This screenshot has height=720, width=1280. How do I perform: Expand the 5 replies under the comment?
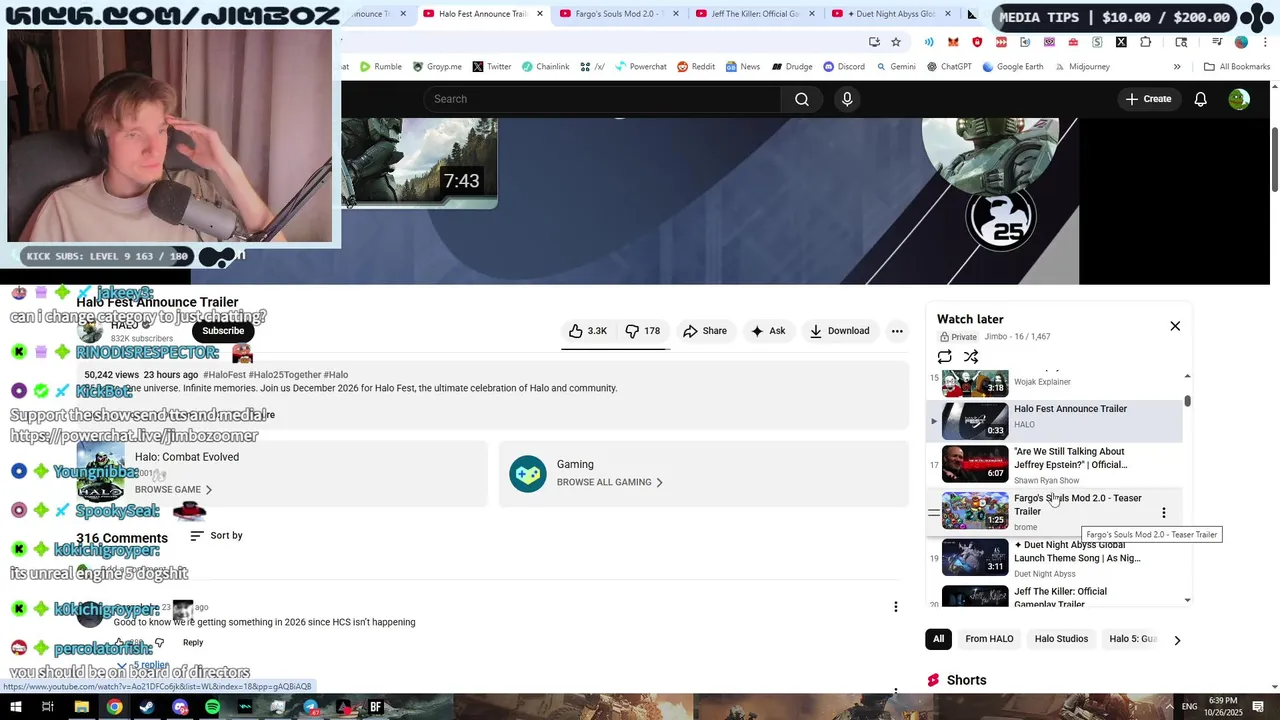pyautogui.click(x=145, y=666)
